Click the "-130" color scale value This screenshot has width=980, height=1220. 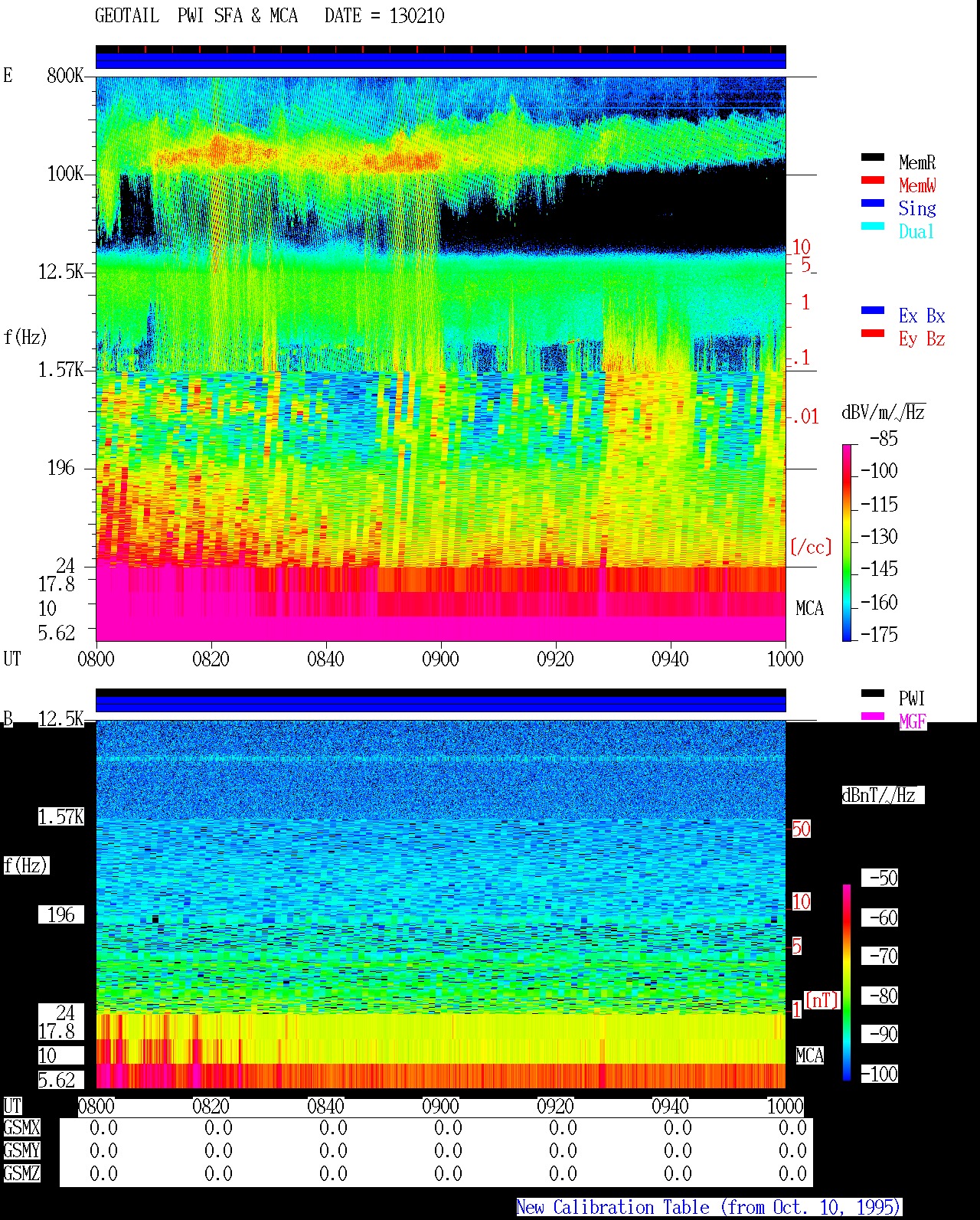point(879,536)
